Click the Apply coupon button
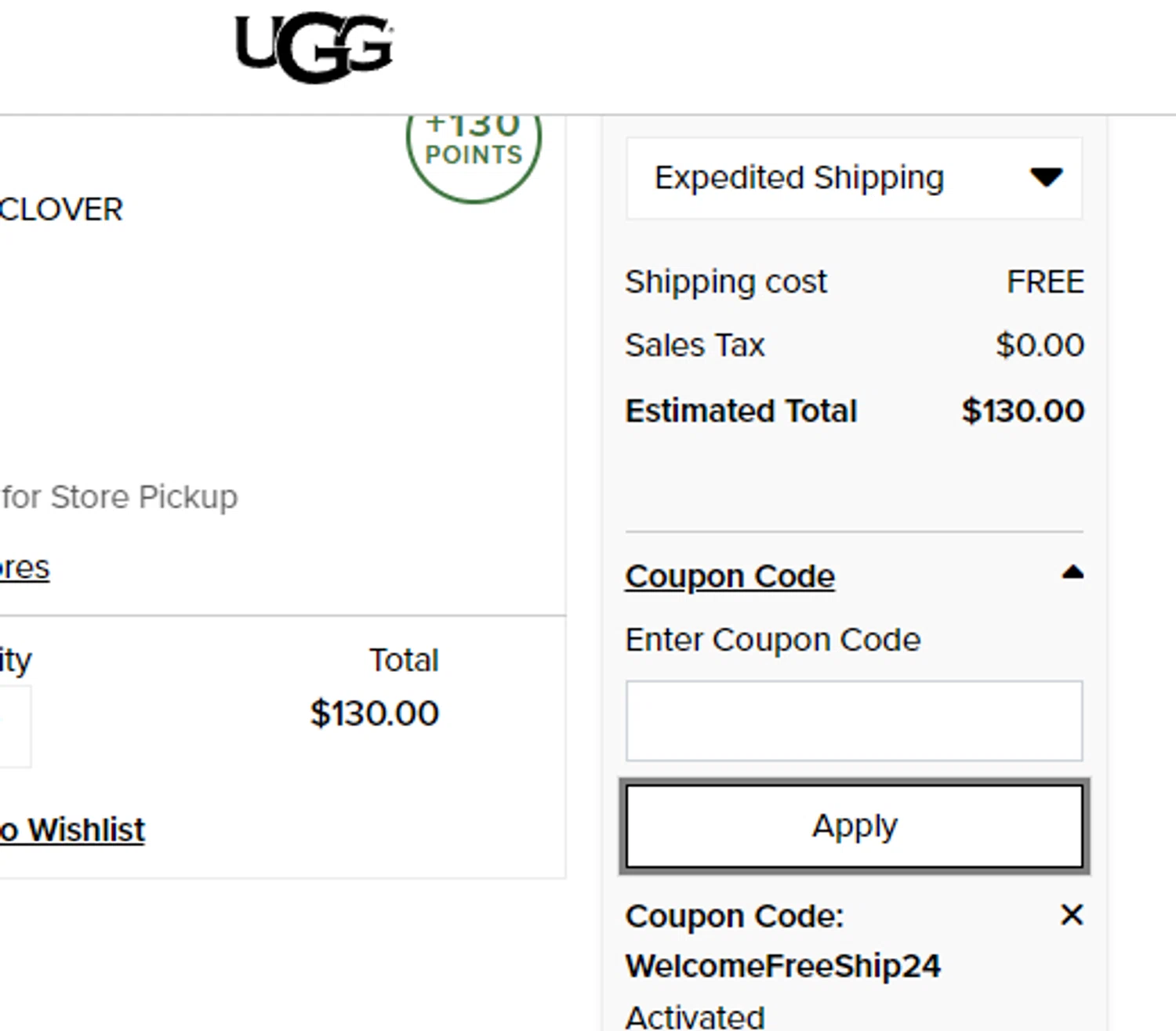 (x=854, y=826)
